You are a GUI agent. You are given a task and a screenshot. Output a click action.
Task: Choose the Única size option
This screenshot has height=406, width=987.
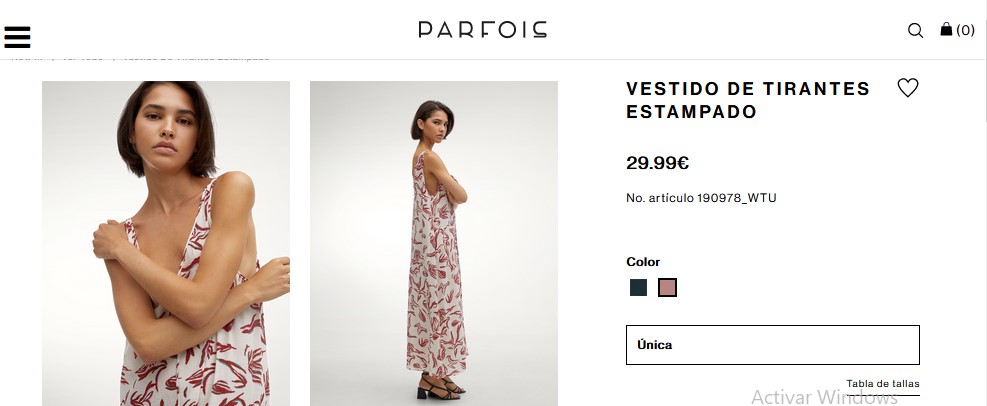click(772, 345)
